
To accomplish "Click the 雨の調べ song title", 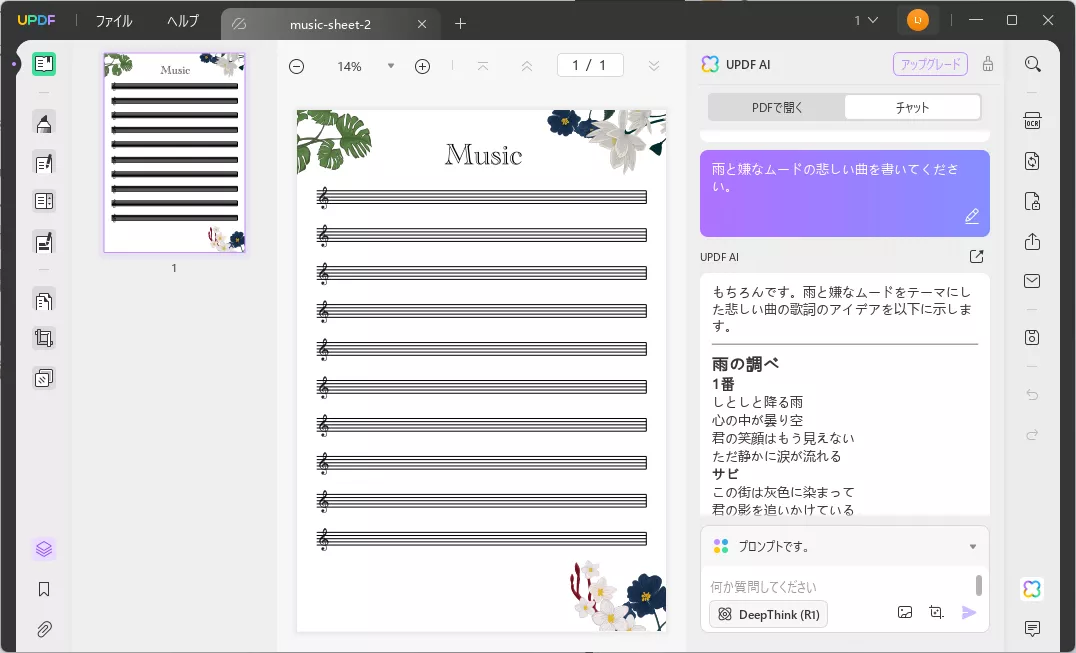I will pos(745,364).
